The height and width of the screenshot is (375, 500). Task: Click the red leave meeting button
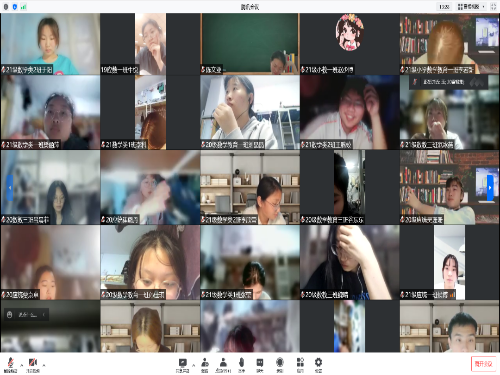click(x=483, y=364)
